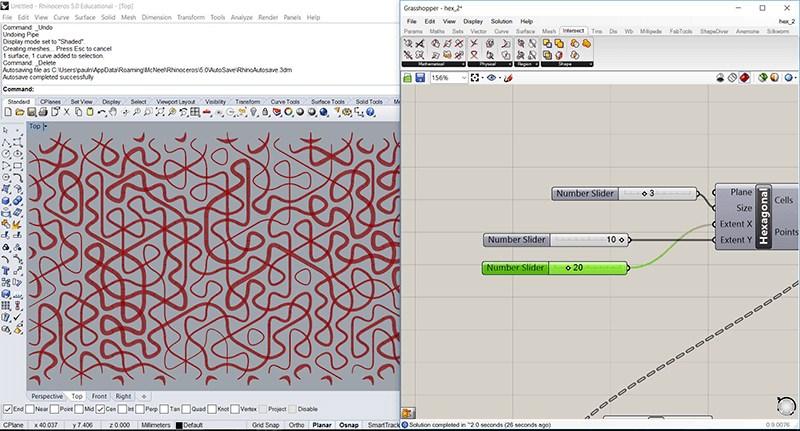Open dropdown arrow beside preview settings sphere
The height and width of the screenshot is (431, 800).
coord(796,78)
